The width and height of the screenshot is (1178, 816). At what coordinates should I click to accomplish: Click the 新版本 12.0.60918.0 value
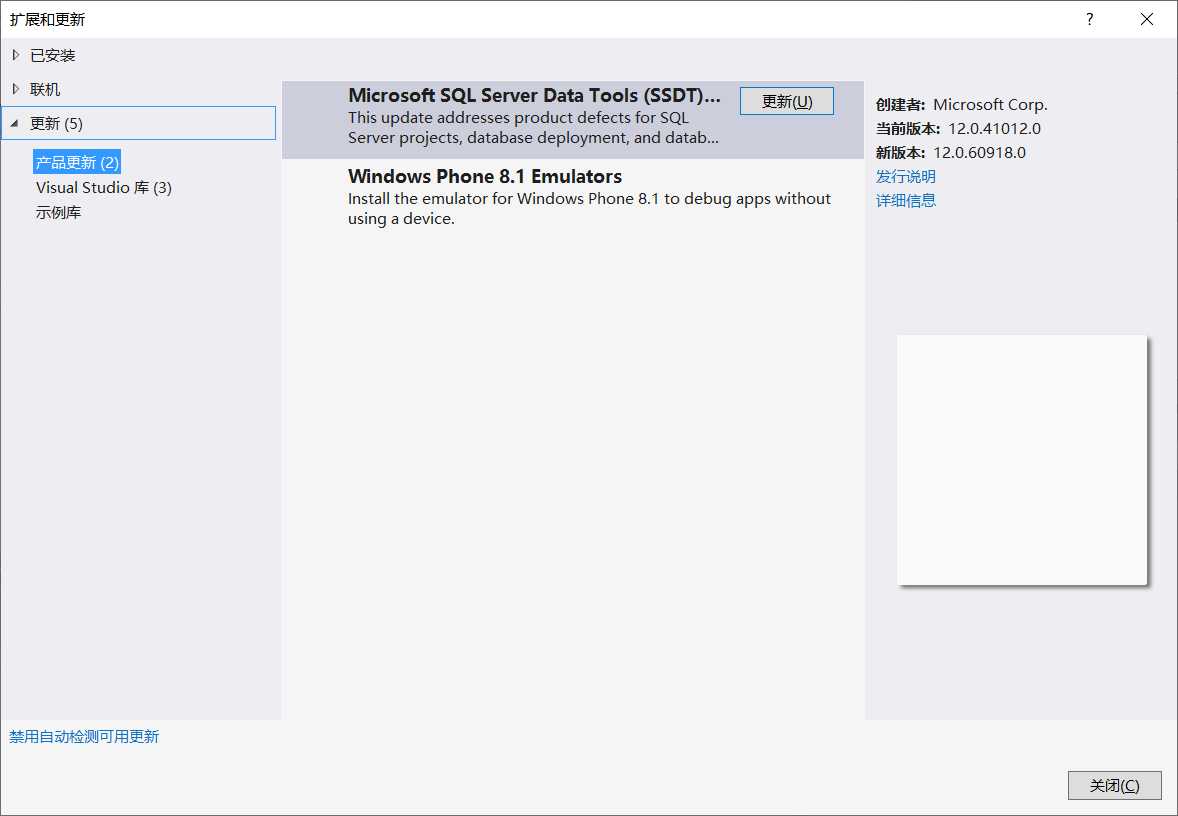click(979, 153)
